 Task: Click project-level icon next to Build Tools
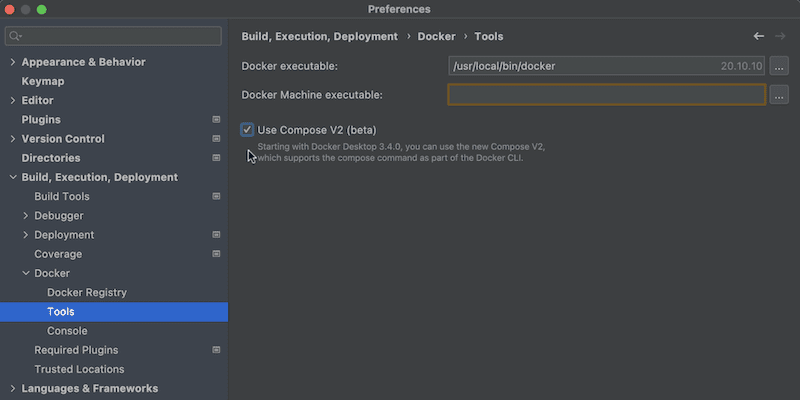click(216, 196)
